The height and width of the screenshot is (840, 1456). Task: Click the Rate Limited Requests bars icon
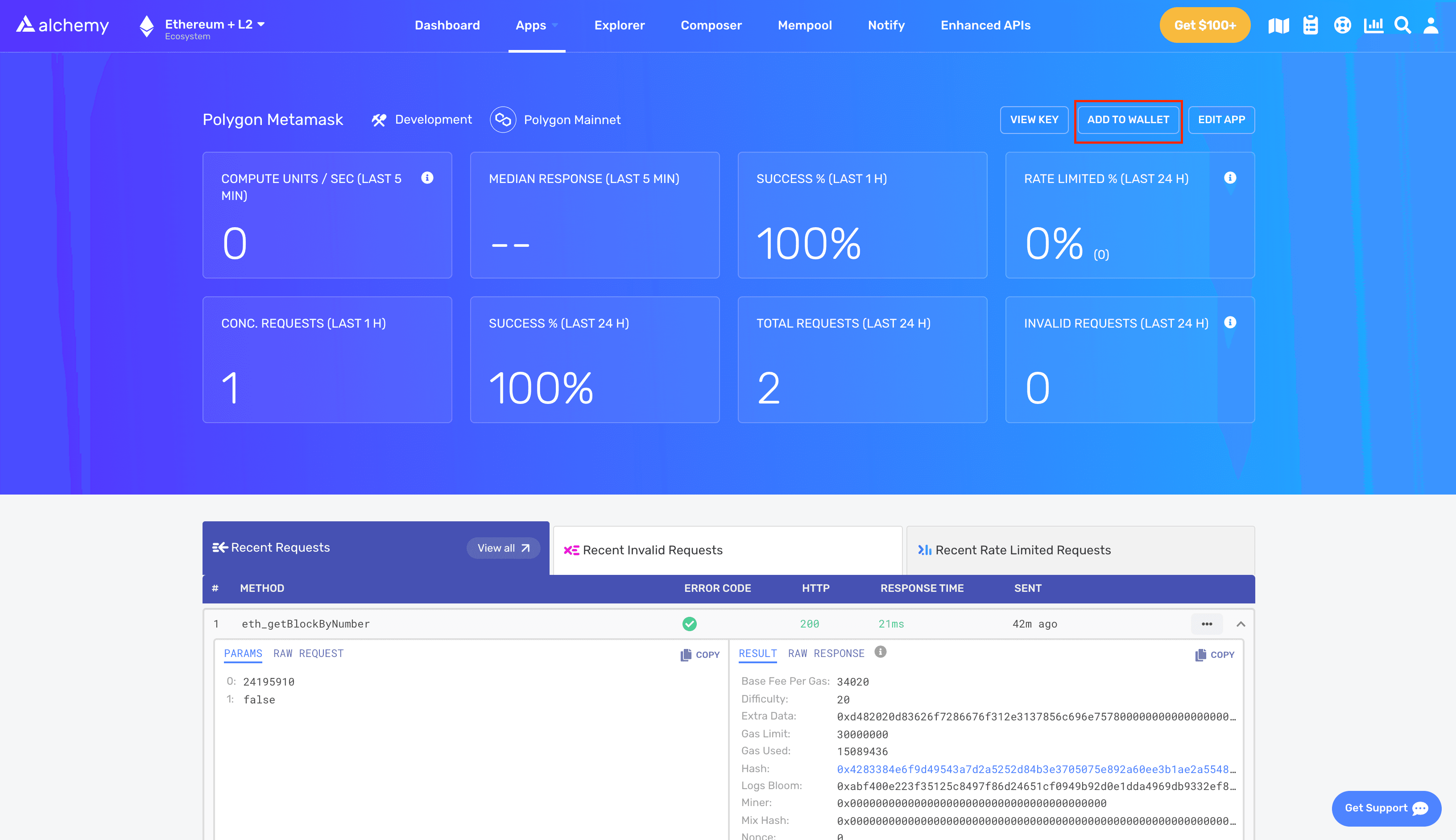click(925, 550)
